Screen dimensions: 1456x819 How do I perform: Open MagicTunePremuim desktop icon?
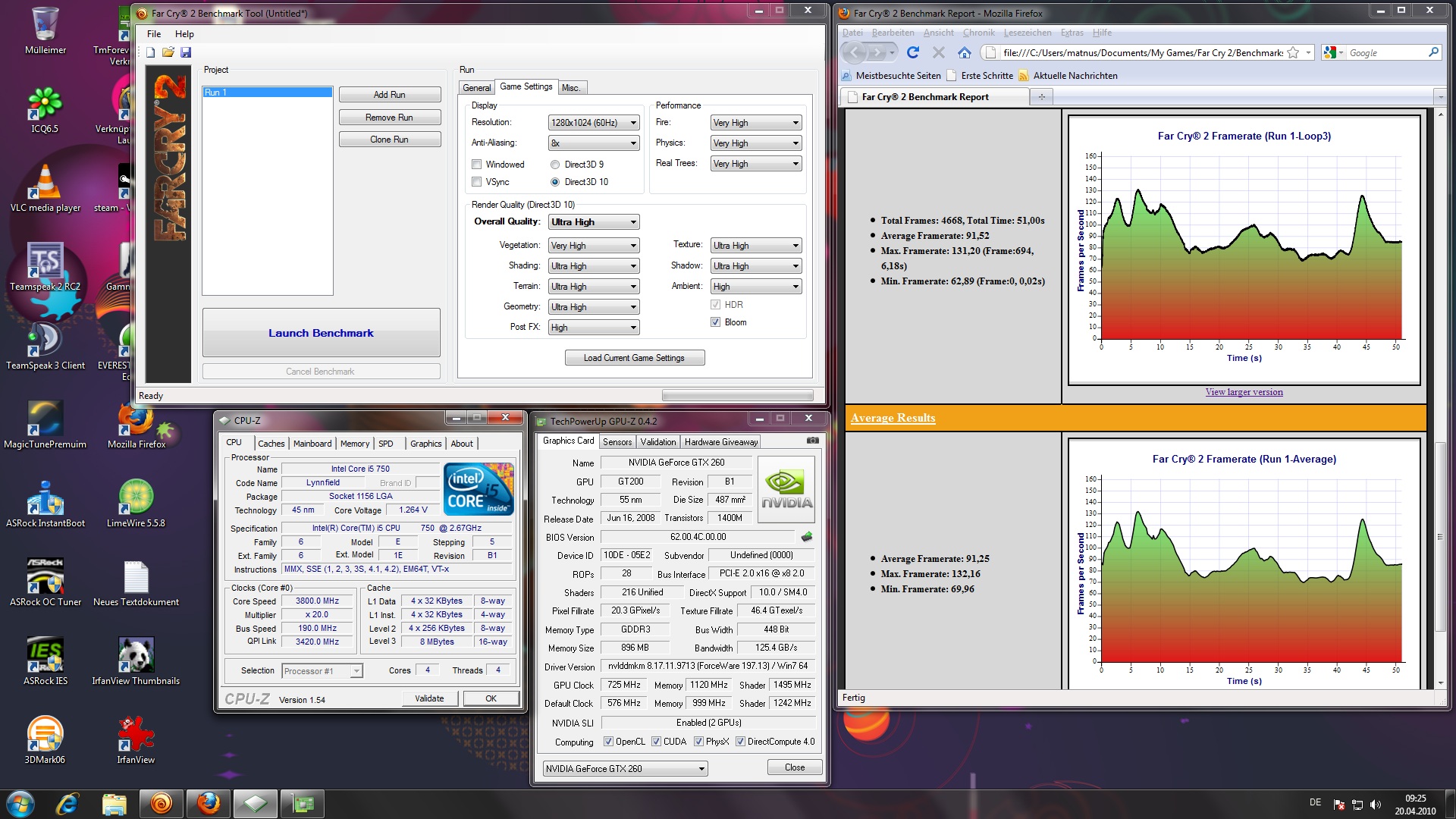click(x=45, y=425)
